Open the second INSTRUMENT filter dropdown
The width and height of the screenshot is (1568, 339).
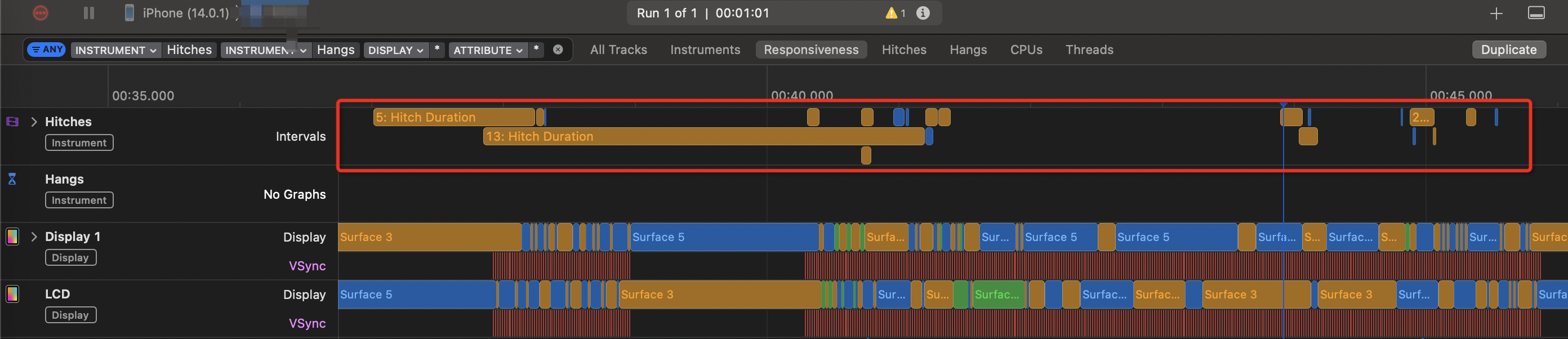265,50
